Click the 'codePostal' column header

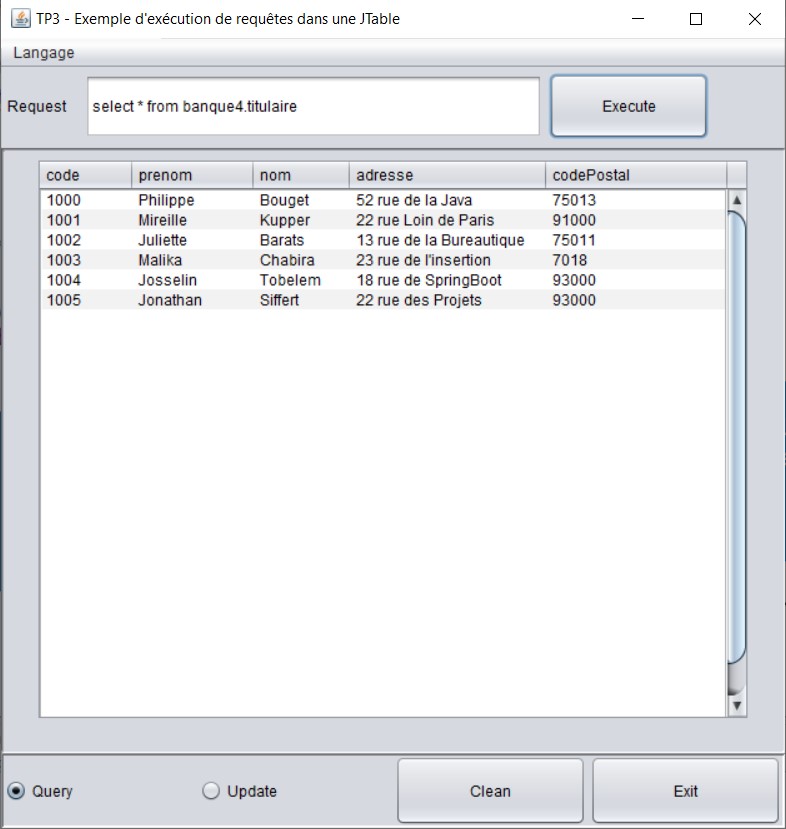635,175
